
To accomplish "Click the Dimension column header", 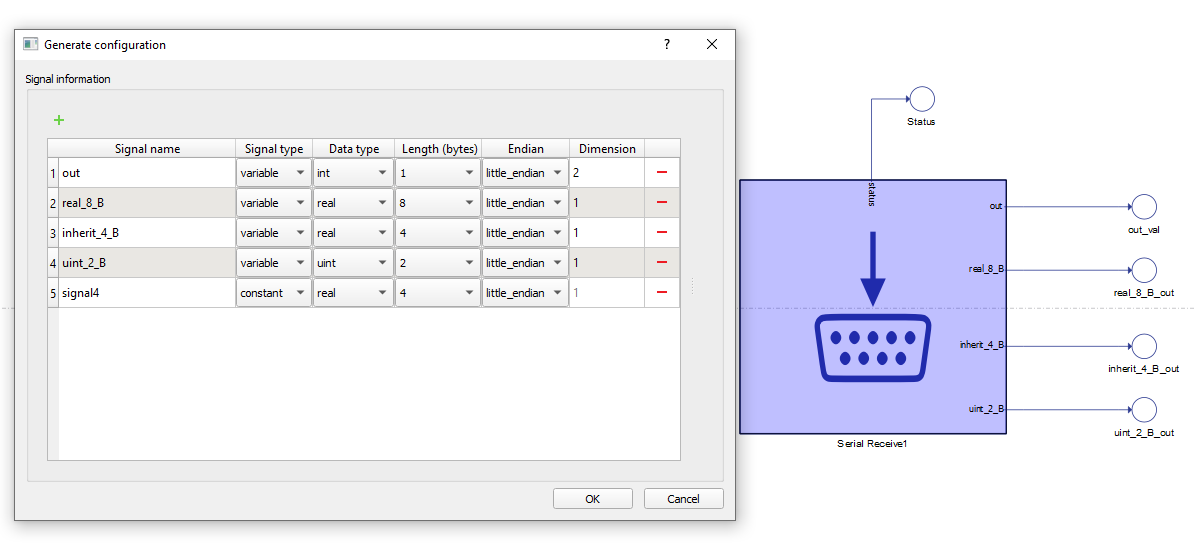I will click(x=607, y=149).
